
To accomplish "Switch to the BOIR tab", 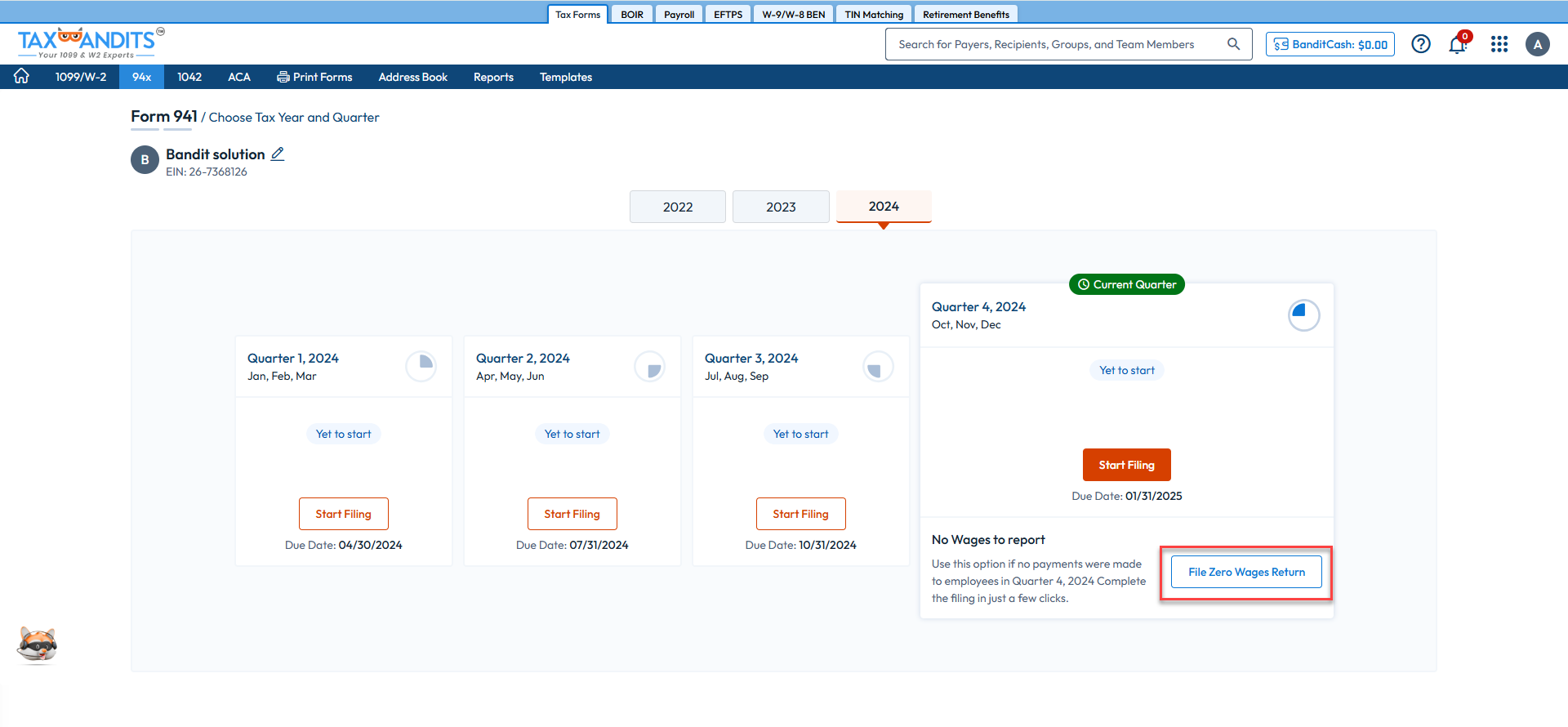I will point(632,15).
